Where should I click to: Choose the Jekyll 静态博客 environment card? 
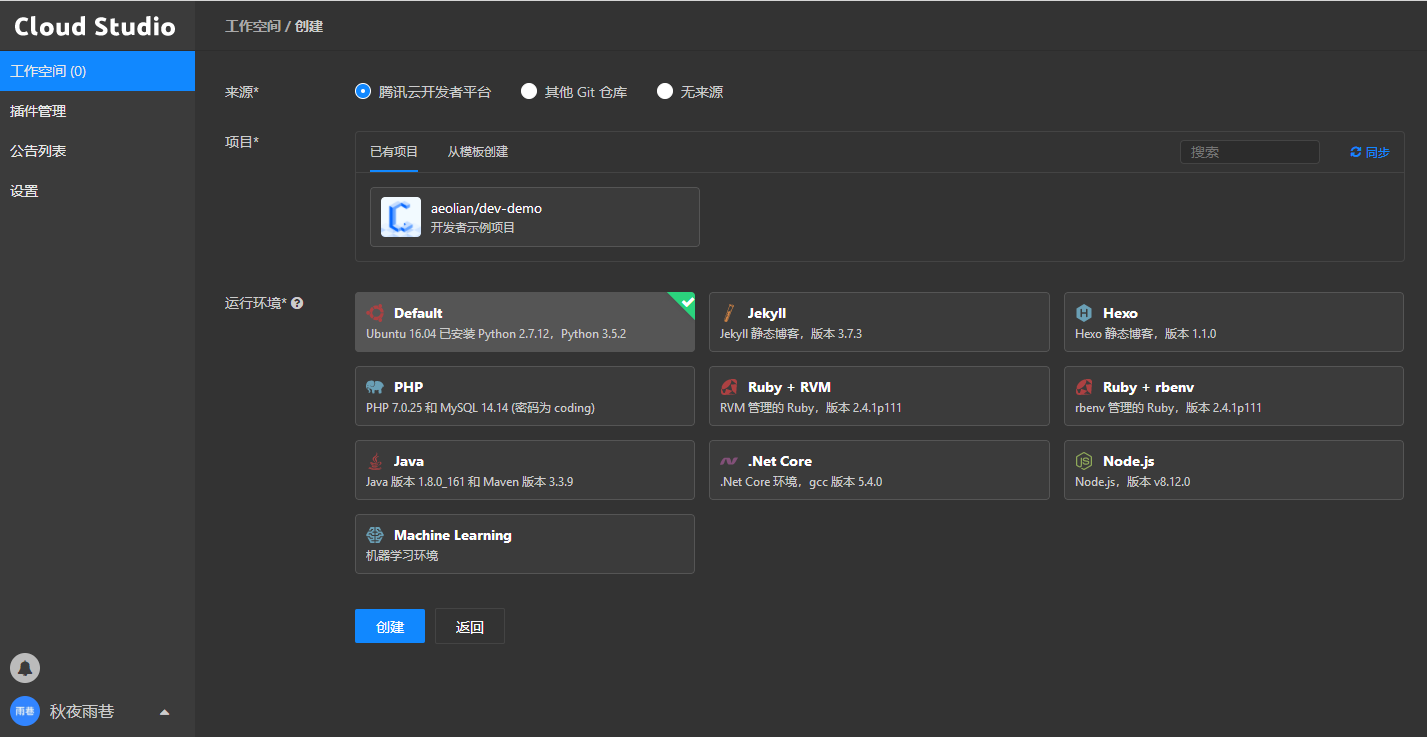click(x=879, y=322)
